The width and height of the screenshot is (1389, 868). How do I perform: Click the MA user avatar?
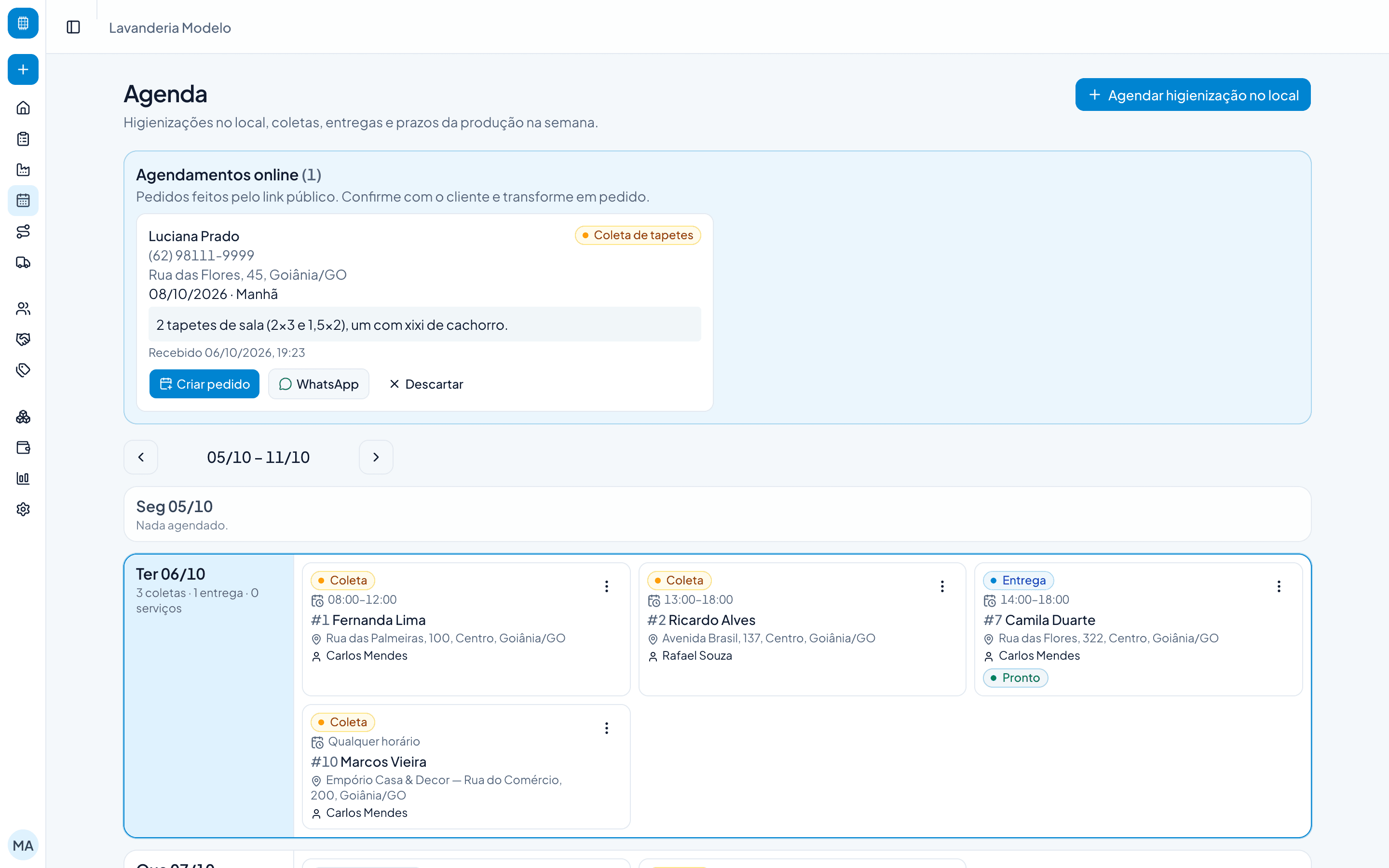point(23,845)
